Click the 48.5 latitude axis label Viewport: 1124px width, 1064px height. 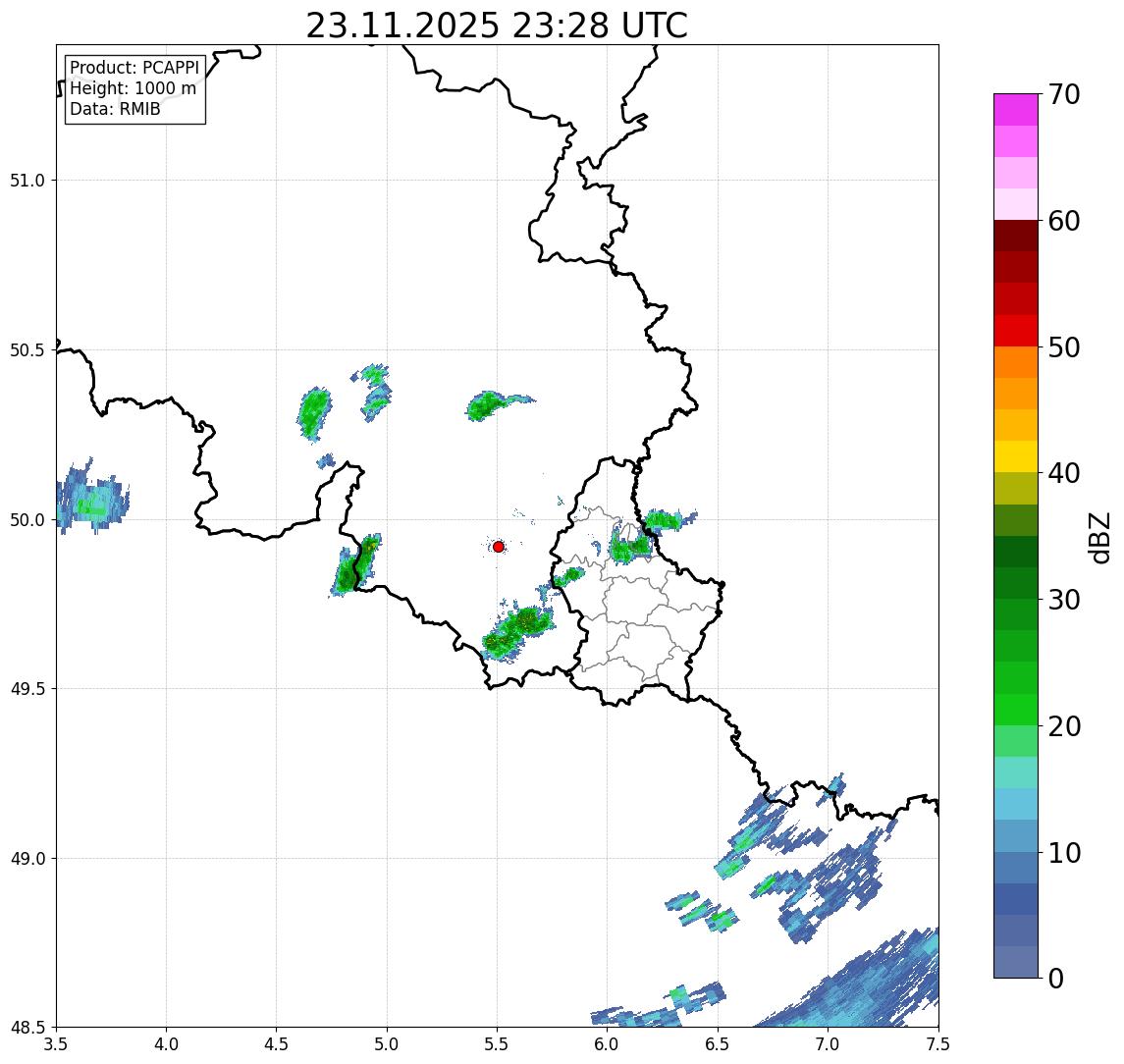27,1028
